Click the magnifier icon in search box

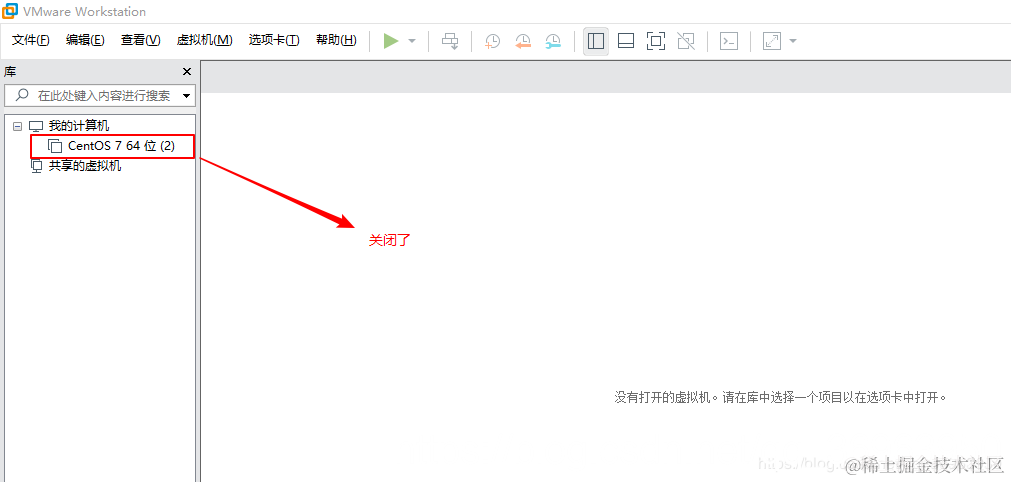click(x=22, y=95)
